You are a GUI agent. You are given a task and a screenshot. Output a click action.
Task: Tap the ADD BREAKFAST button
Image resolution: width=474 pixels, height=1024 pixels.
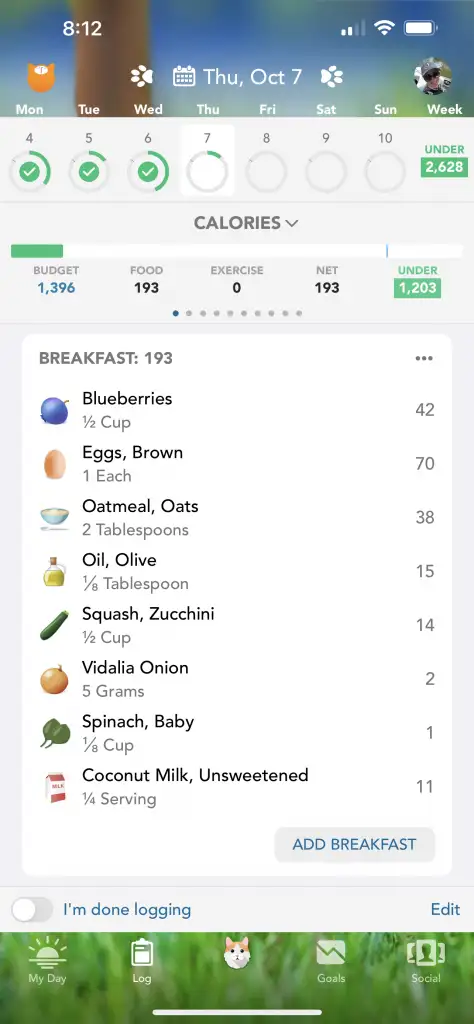point(355,844)
